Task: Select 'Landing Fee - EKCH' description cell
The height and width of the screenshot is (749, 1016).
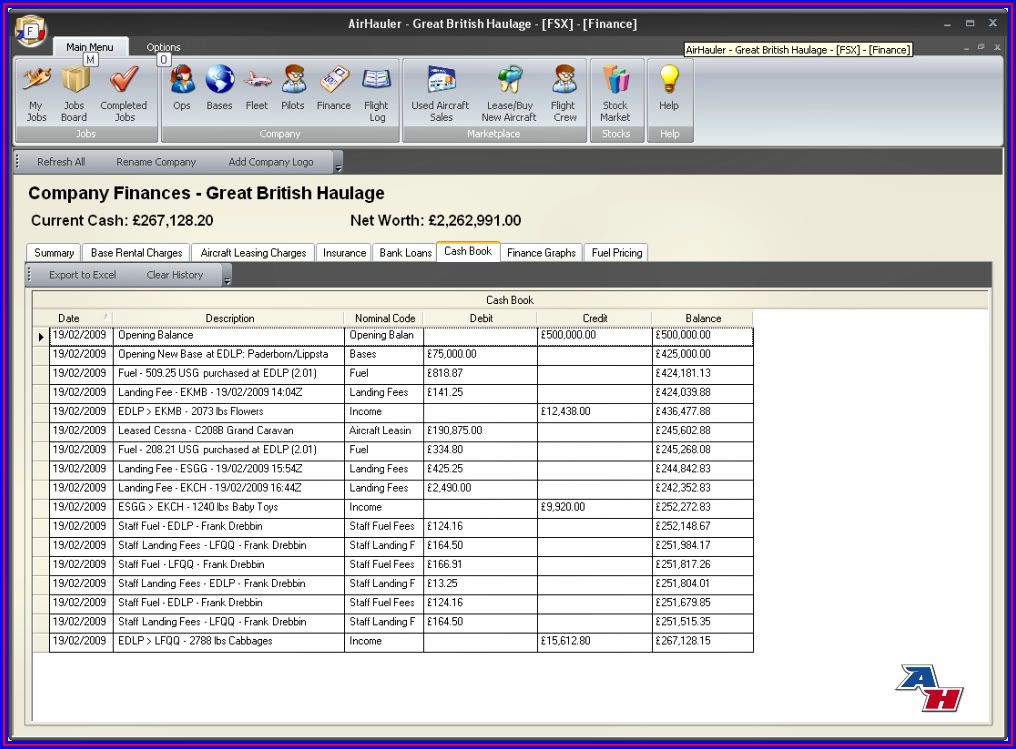Action: (229, 488)
